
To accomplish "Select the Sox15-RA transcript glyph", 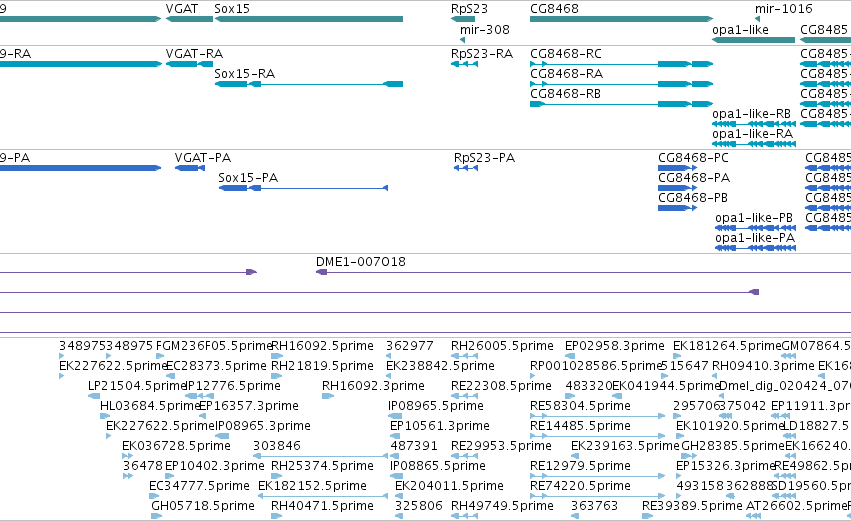I will point(309,84).
